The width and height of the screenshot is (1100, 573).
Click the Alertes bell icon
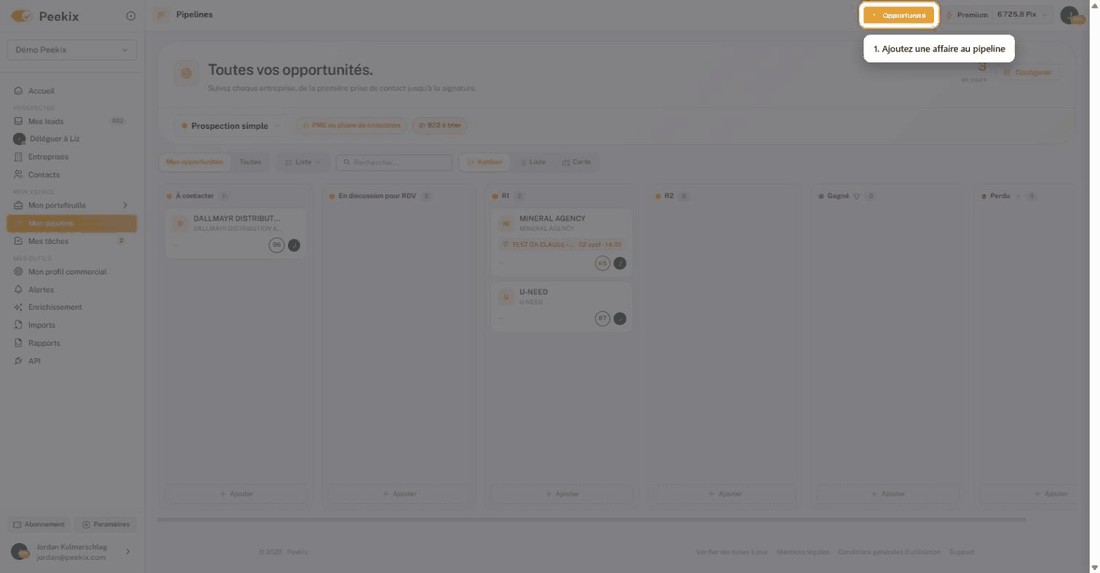pos(18,290)
